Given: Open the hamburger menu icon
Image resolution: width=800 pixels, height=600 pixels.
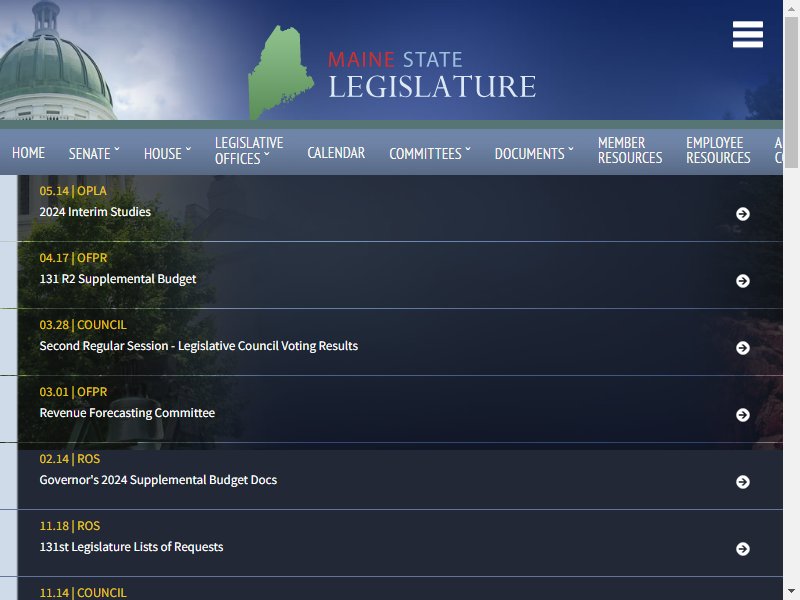Looking at the screenshot, I should coord(747,34).
